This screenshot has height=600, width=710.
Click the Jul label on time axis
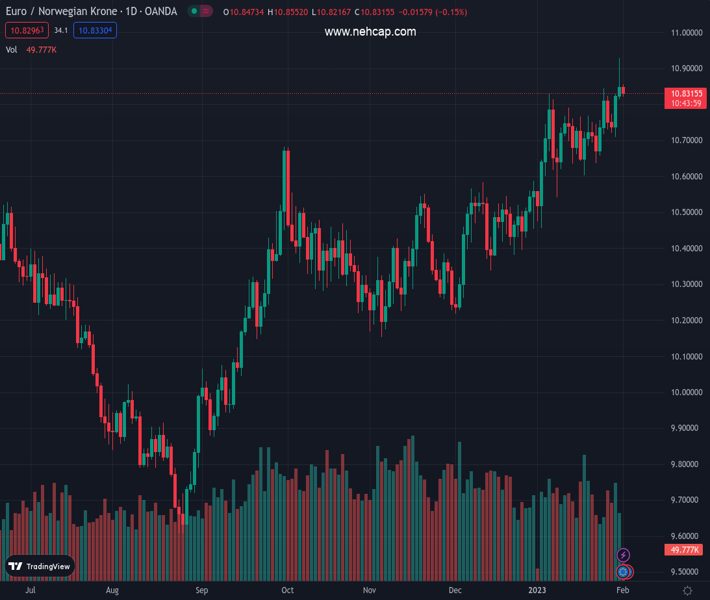pyautogui.click(x=30, y=591)
